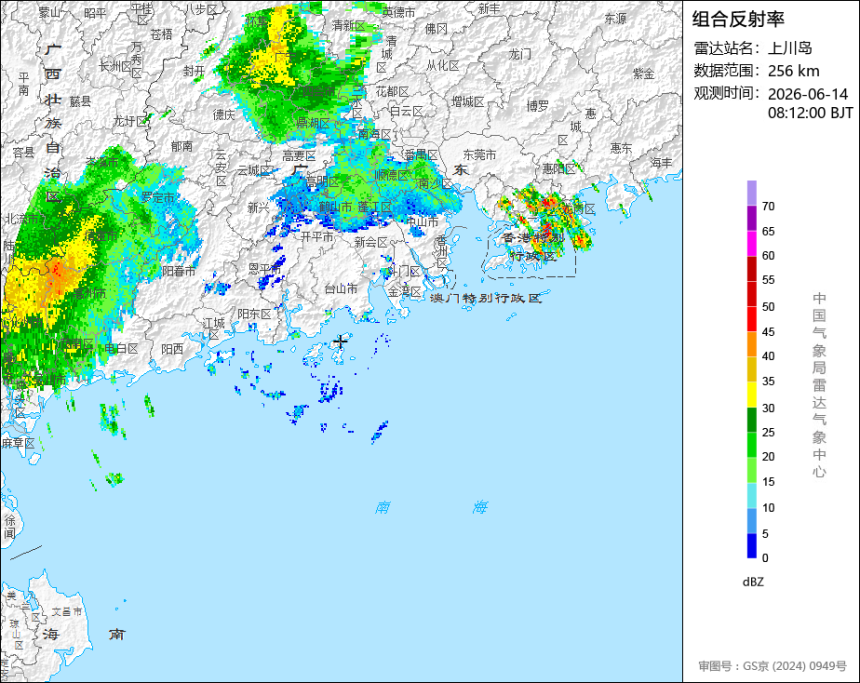Select the 10–15 dBZ cyan legend swatch

point(751,495)
